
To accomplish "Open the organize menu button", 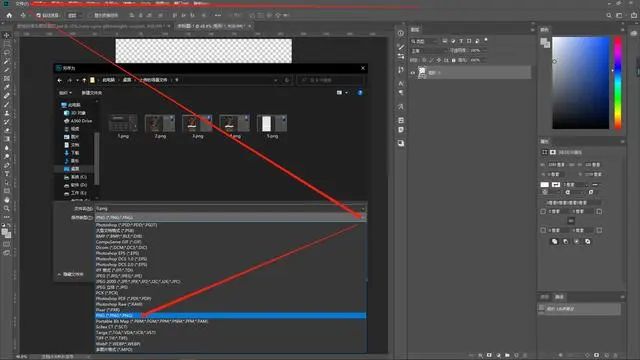I will [x=65, y=93].
